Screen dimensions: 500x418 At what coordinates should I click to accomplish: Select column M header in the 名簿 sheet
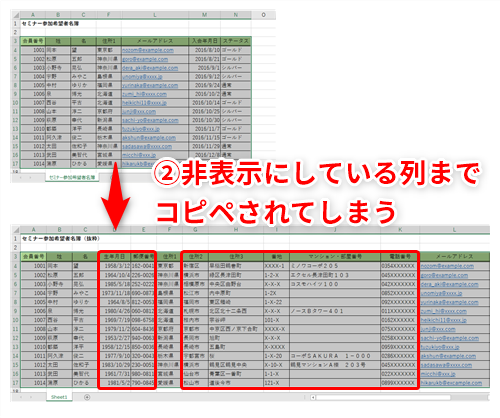(204, 15)
